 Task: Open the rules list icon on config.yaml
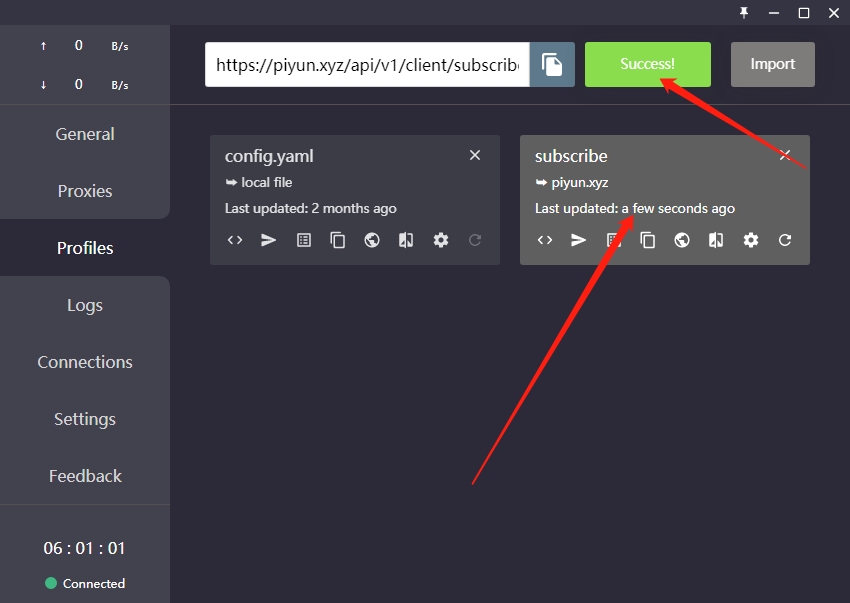304,240
